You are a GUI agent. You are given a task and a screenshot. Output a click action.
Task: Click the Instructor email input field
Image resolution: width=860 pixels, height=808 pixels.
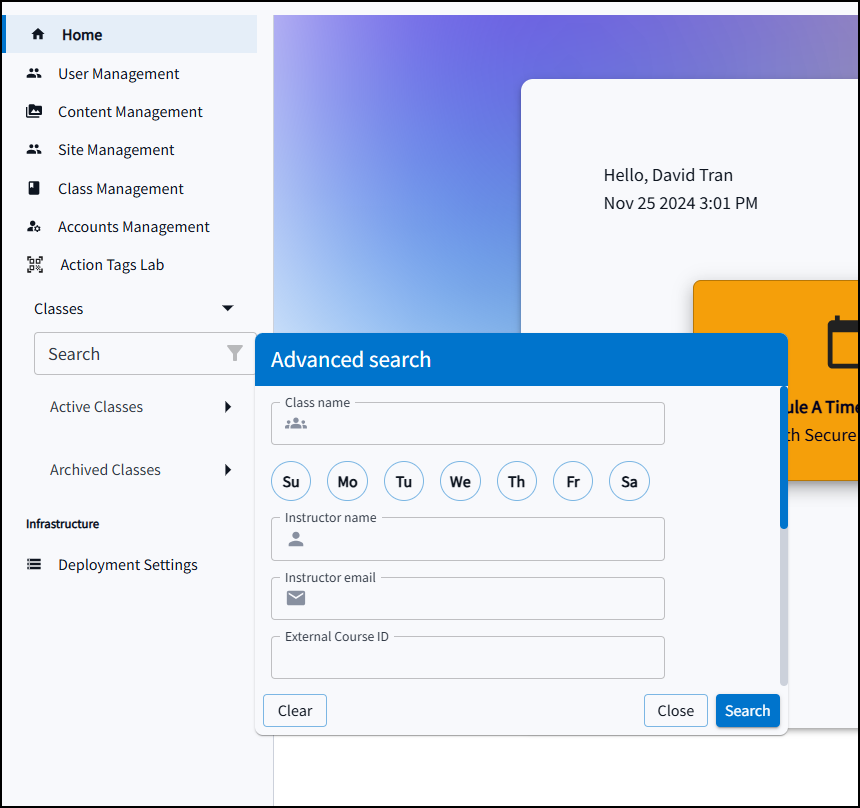point(480,599)
